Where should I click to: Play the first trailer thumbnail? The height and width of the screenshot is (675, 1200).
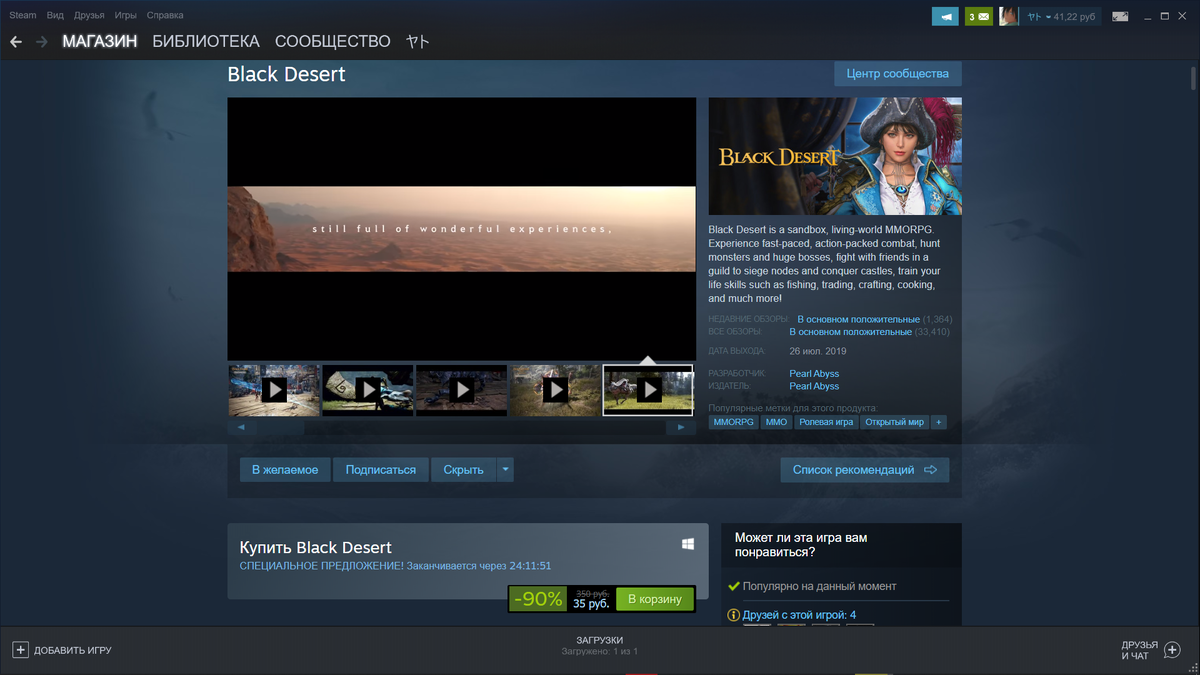coord(274,390)
